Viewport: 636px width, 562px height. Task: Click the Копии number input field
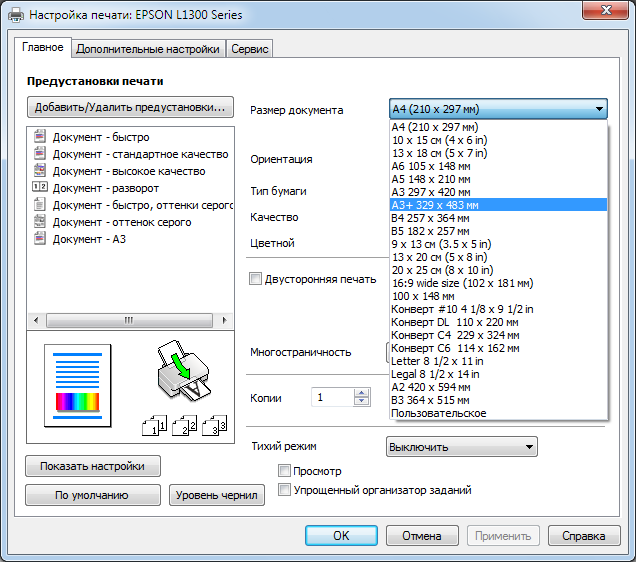point(333,397)
